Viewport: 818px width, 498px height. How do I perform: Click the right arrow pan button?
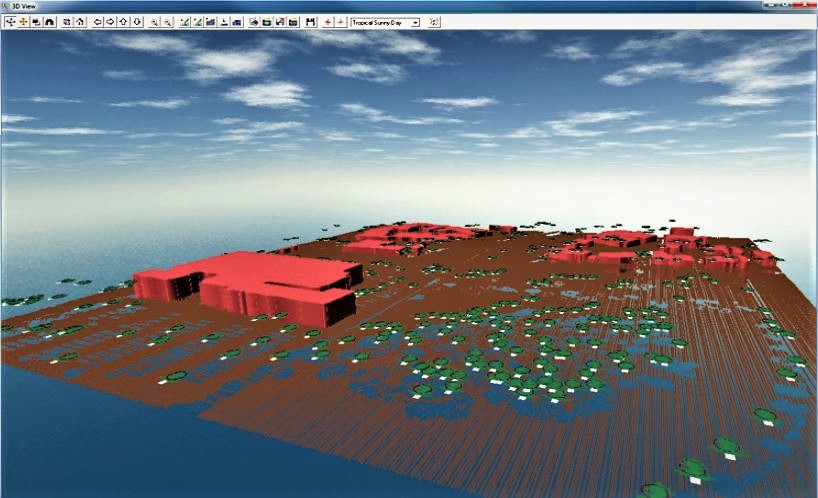pos(110,21)
